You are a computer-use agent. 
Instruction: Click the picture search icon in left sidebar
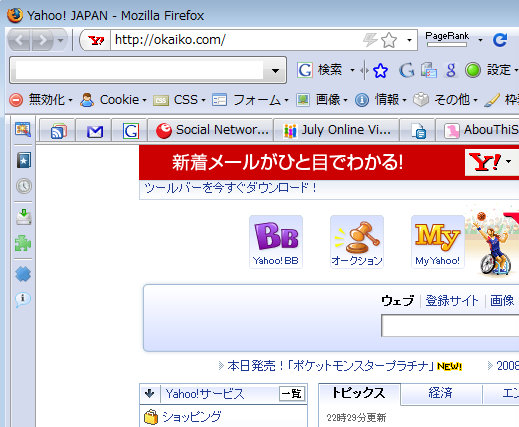23,129
